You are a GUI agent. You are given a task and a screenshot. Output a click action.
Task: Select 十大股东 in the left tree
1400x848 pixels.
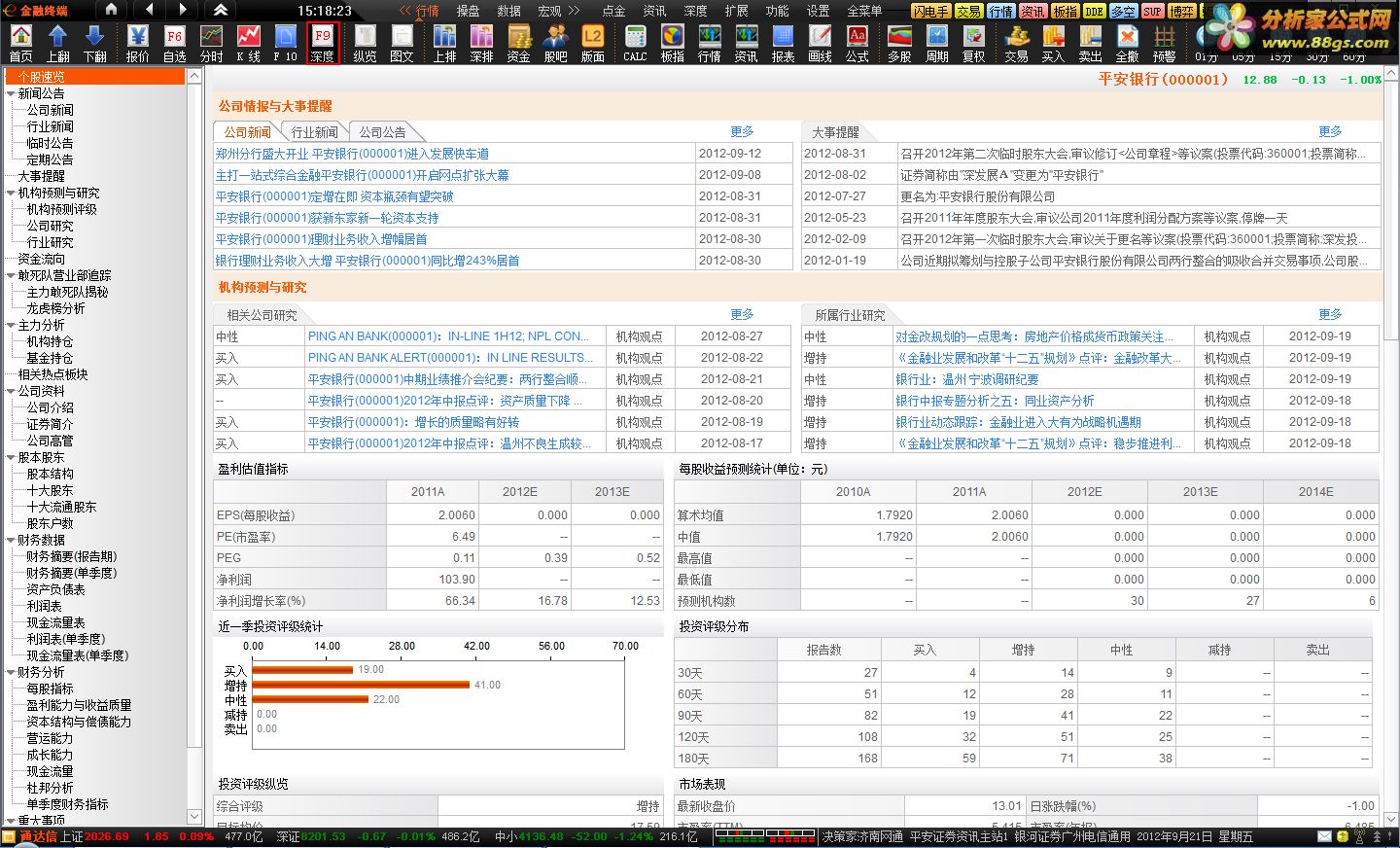tap(50, 490)
